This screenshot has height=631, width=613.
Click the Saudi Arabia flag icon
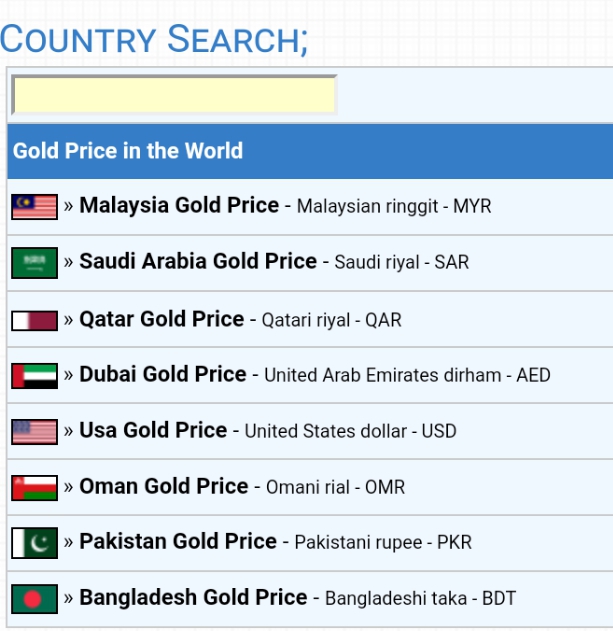(34, 263)
